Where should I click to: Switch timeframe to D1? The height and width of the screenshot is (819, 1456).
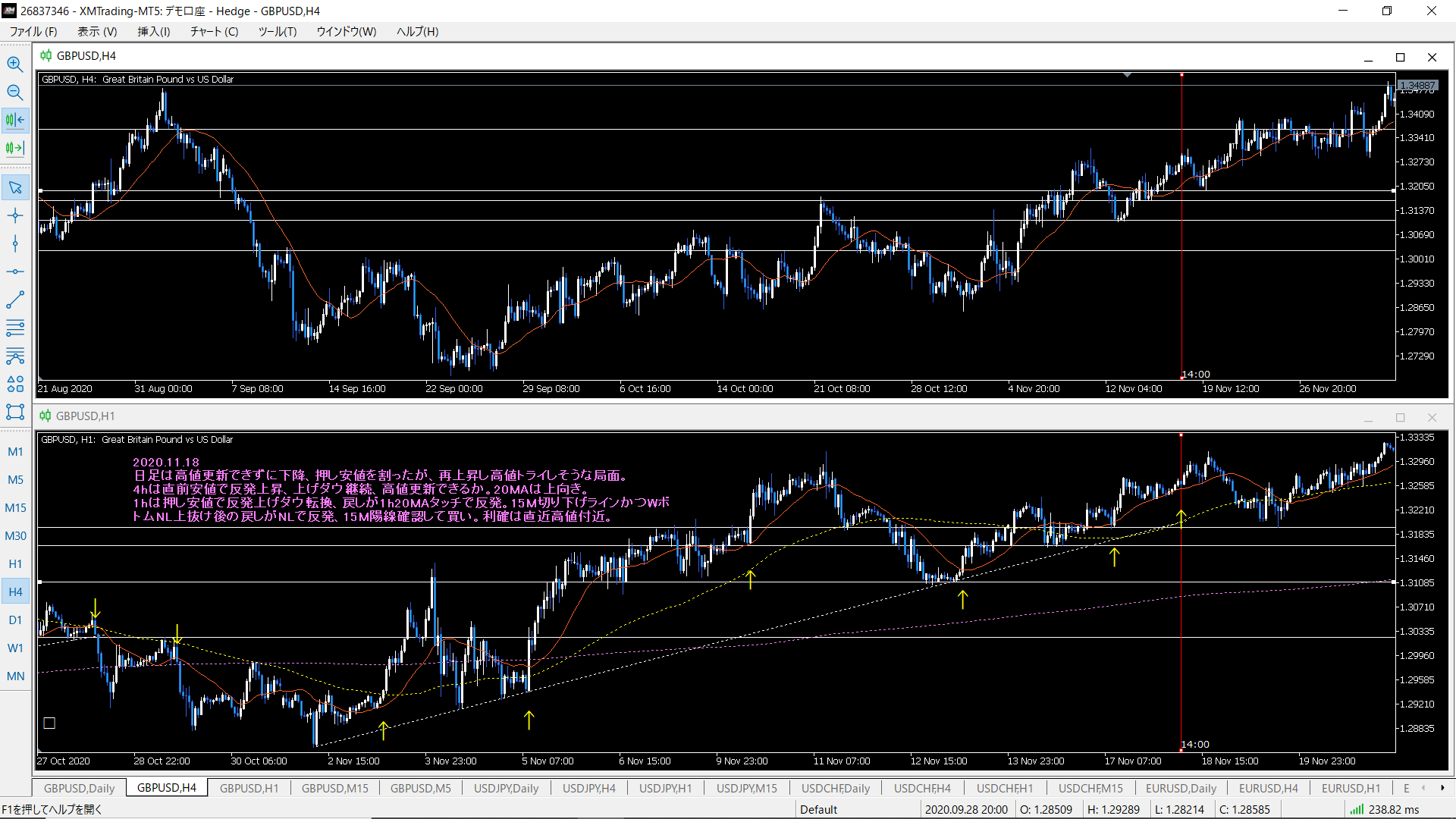(15, 620)
